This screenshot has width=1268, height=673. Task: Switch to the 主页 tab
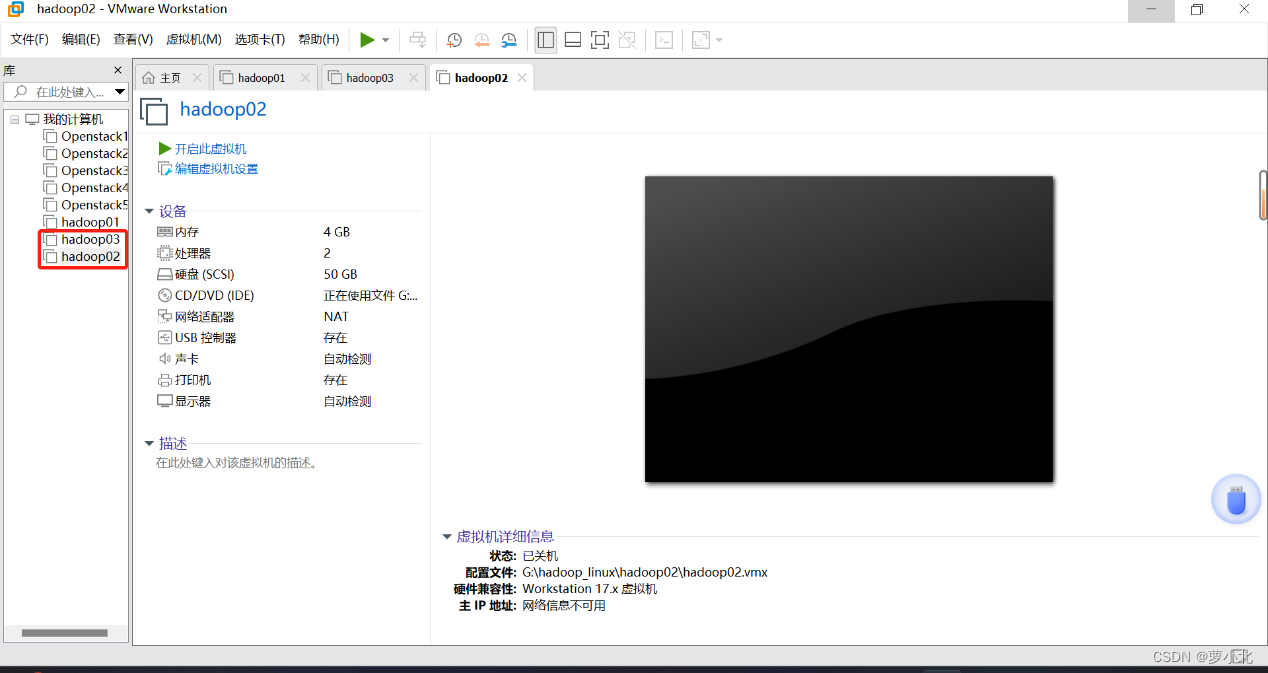171,78
